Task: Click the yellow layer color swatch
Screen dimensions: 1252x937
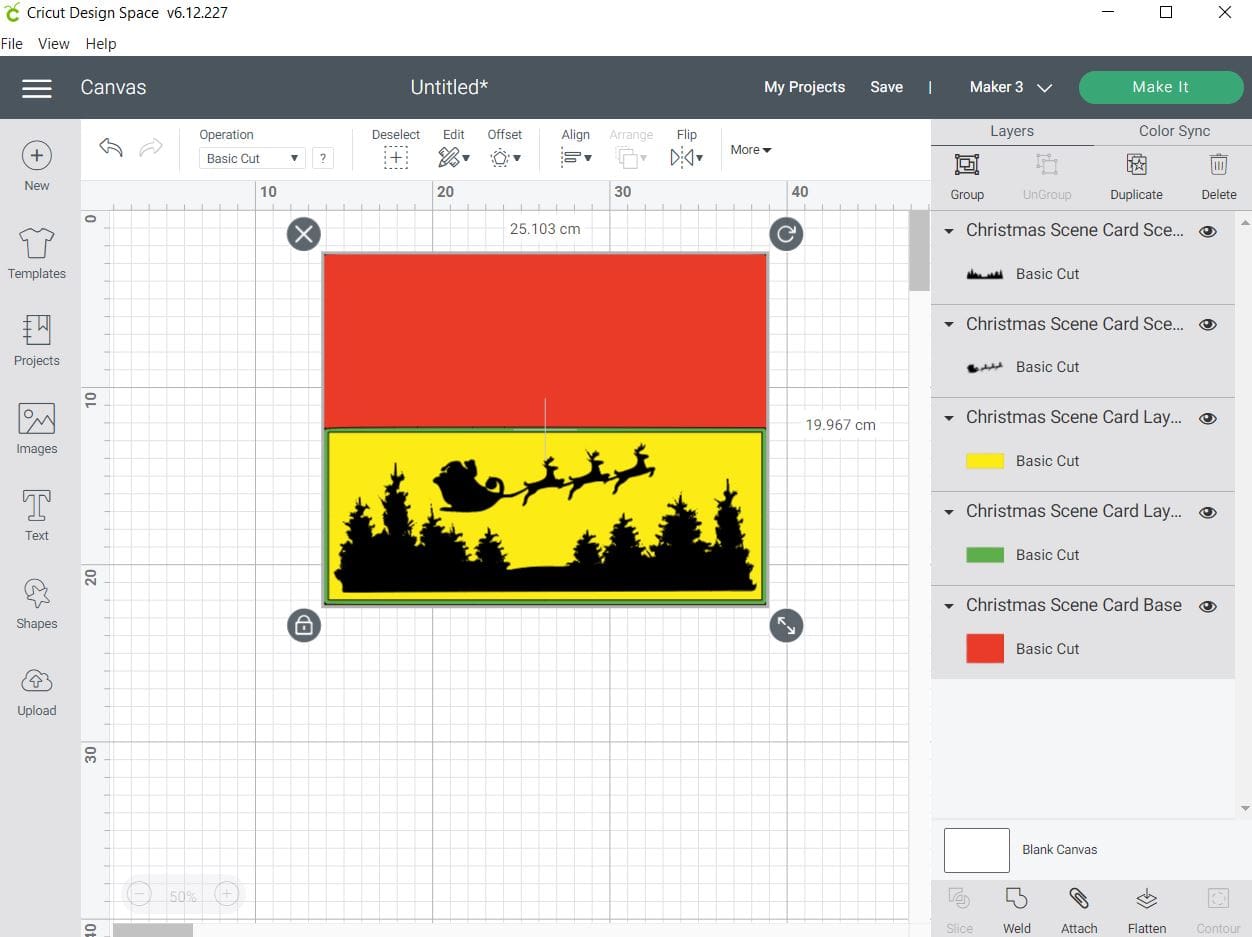Action: pos(985,461)
